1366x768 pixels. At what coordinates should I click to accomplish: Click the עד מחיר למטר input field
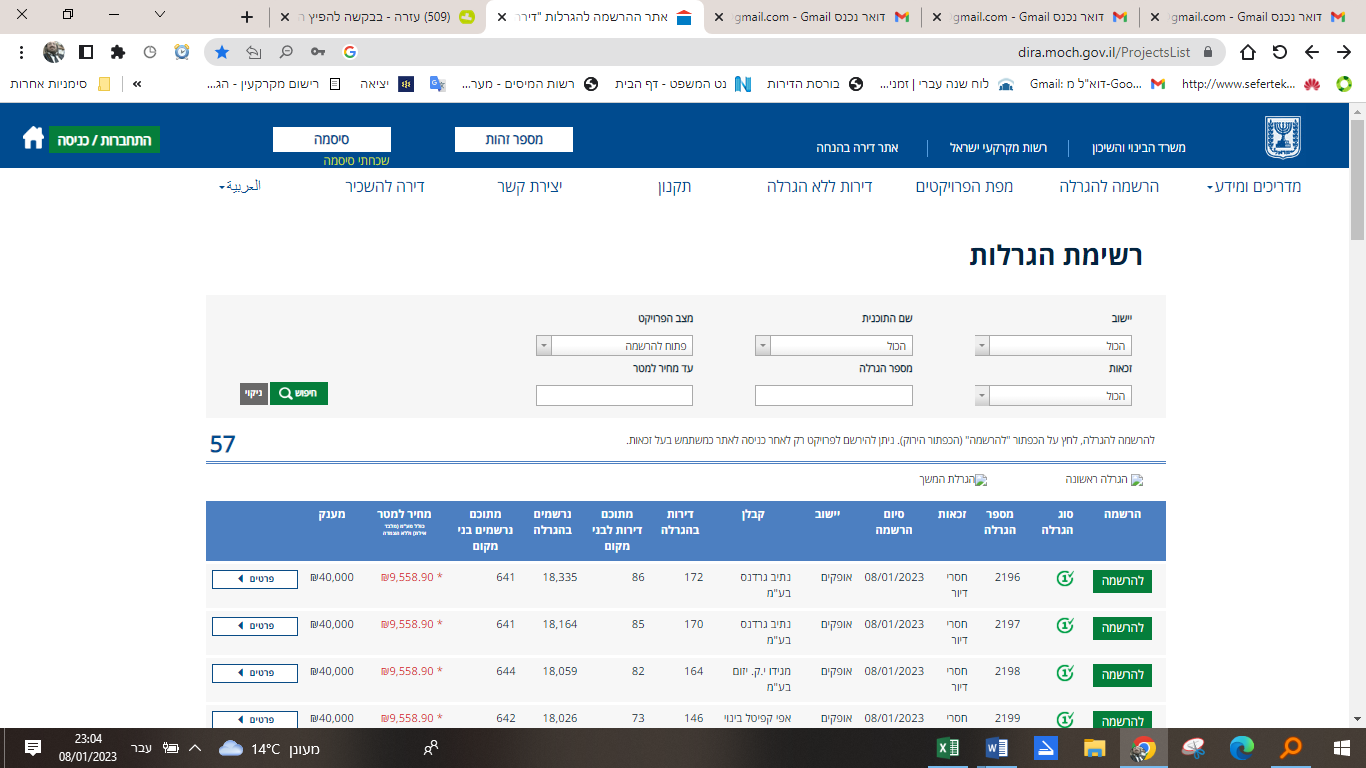coord(614,396)
